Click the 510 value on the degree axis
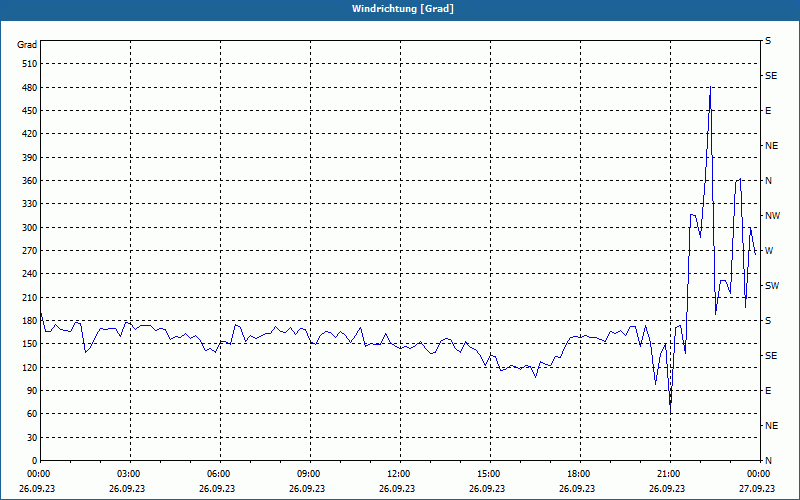This screenshot has height=500, width=800. 30,64
